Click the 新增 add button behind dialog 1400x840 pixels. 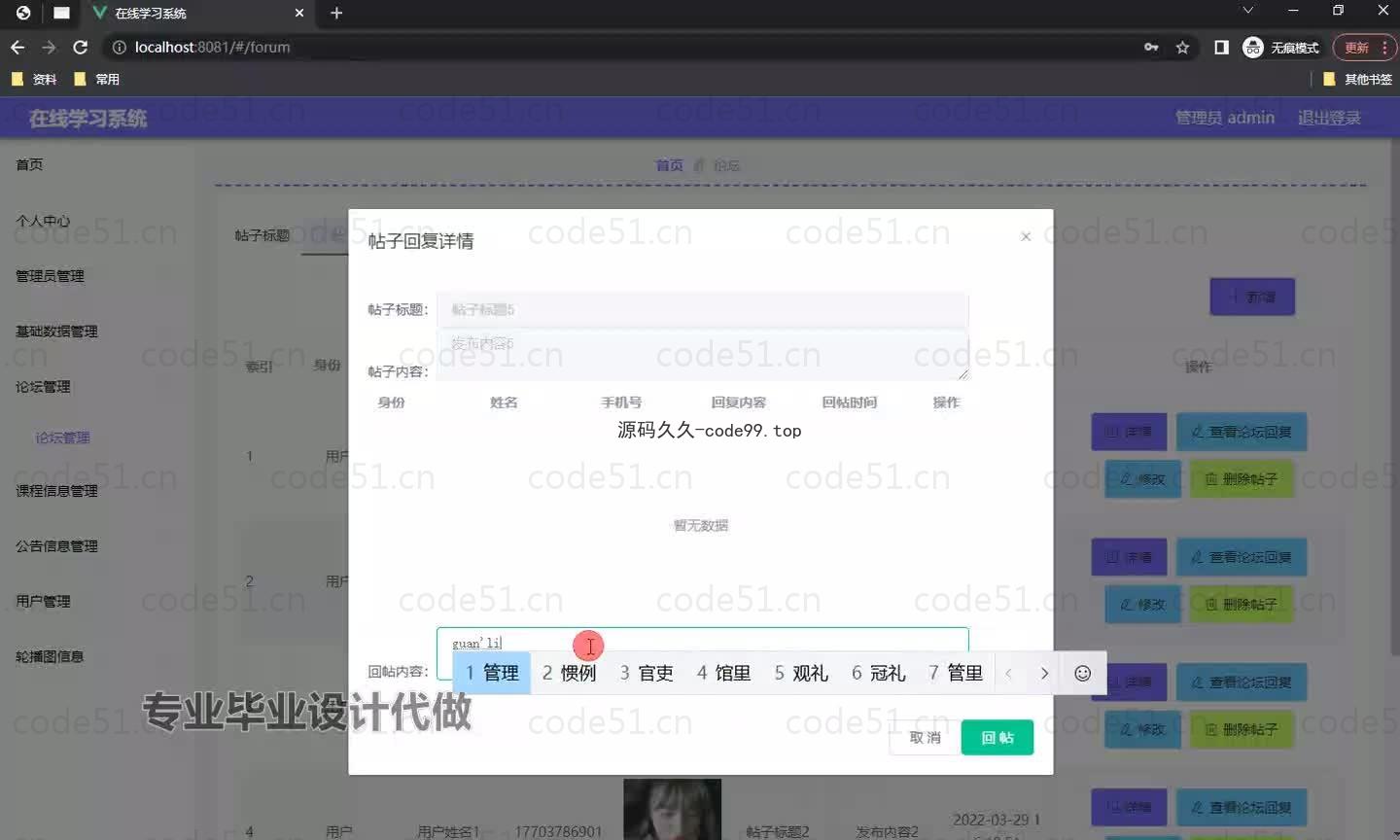click(1252, 297)
